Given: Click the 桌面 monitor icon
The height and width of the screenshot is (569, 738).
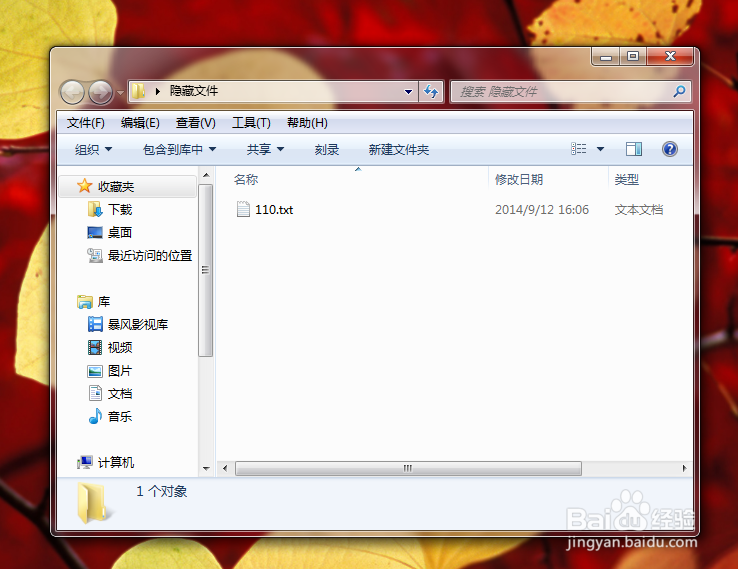Looking at the screenshot, I should [x=95, y=232].
